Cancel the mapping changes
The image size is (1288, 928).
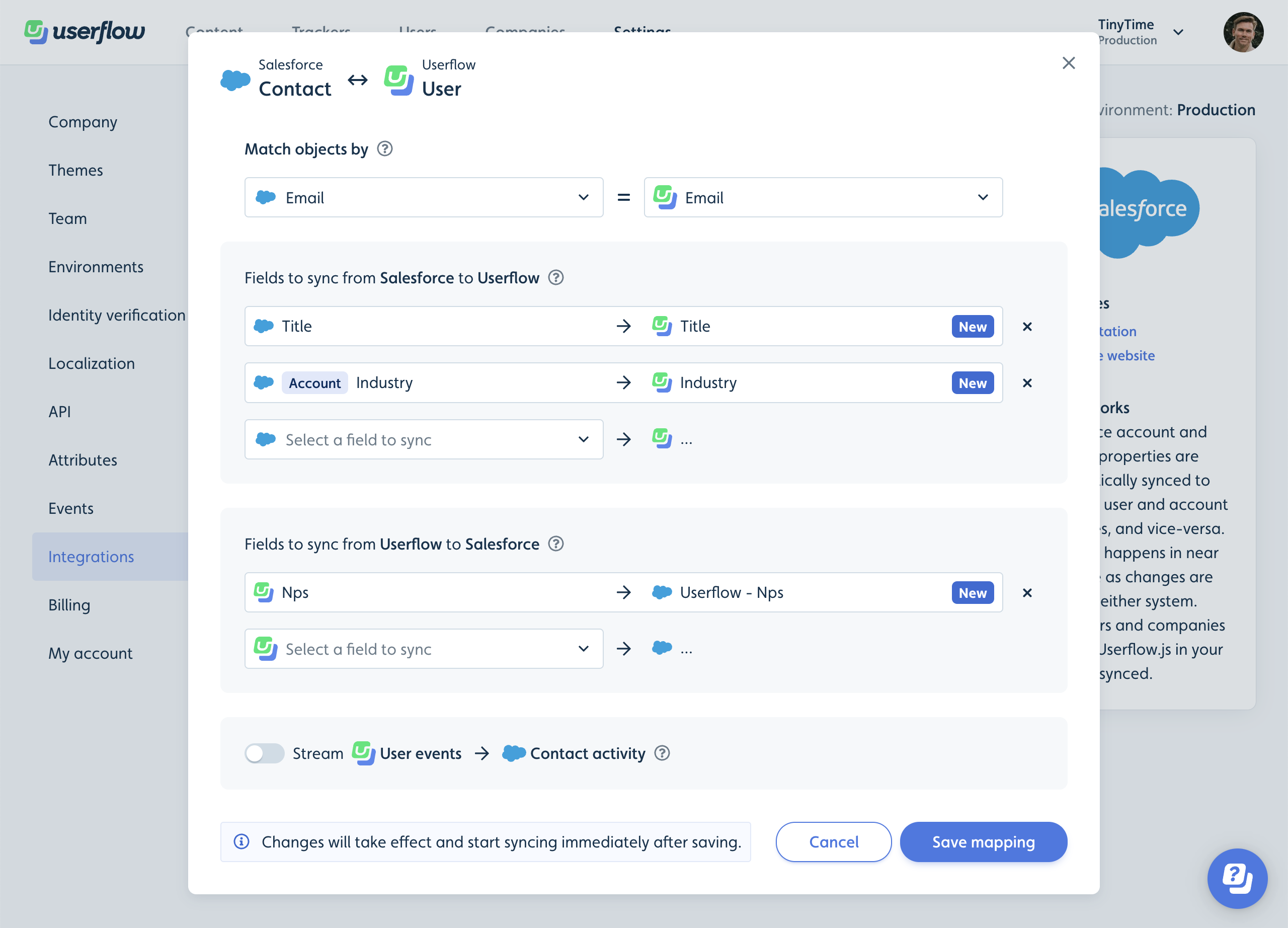coord(833,841)
